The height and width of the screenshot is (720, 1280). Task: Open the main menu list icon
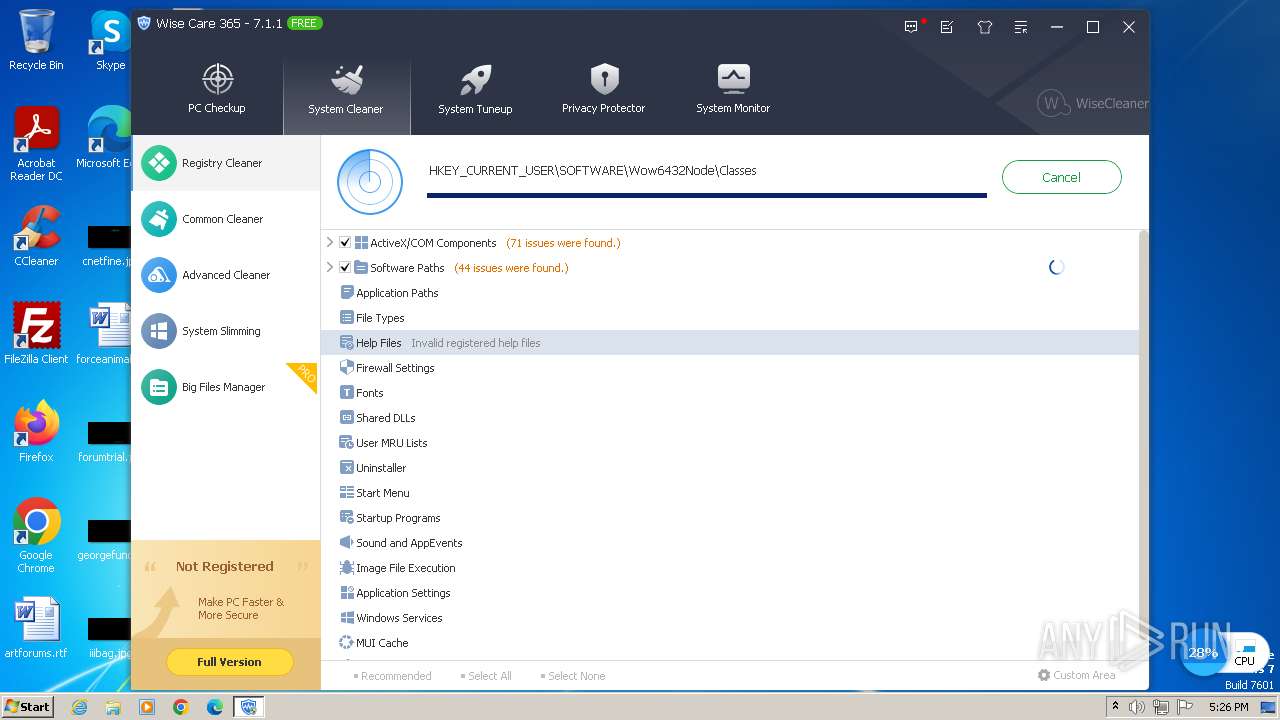click(1020, 27)
